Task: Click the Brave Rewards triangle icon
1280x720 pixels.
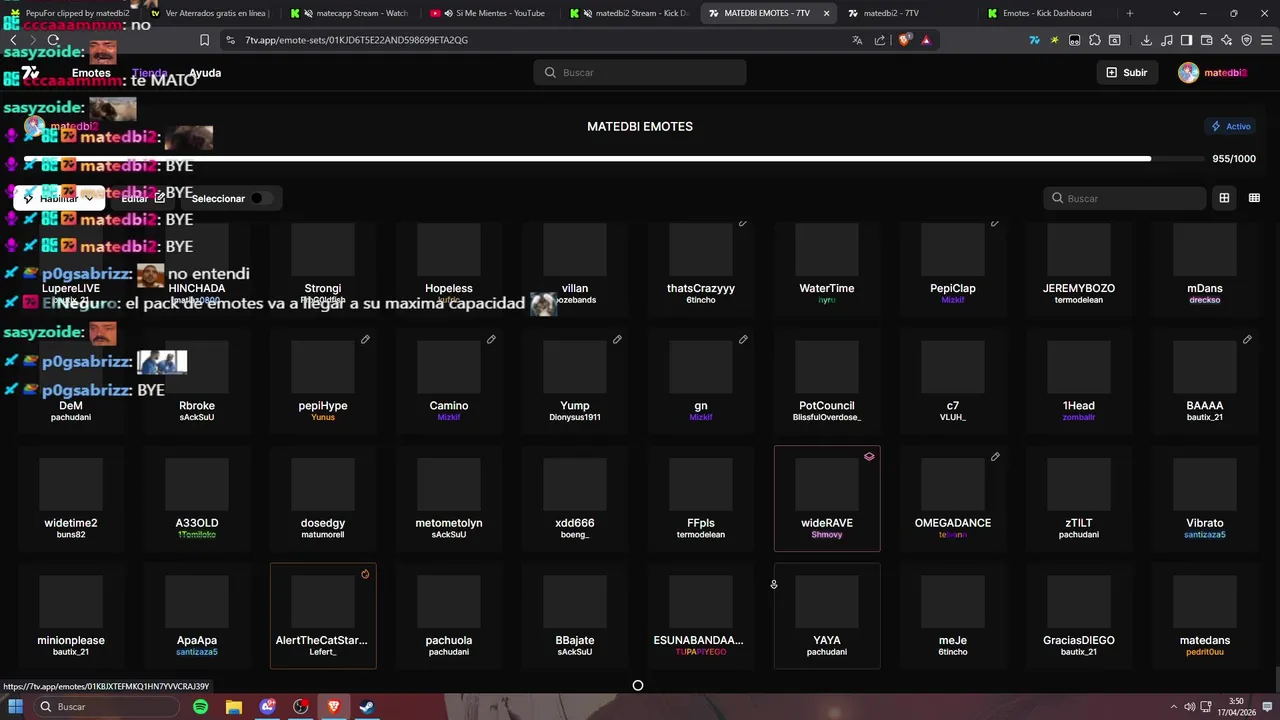Action: [x=926, y=40]
